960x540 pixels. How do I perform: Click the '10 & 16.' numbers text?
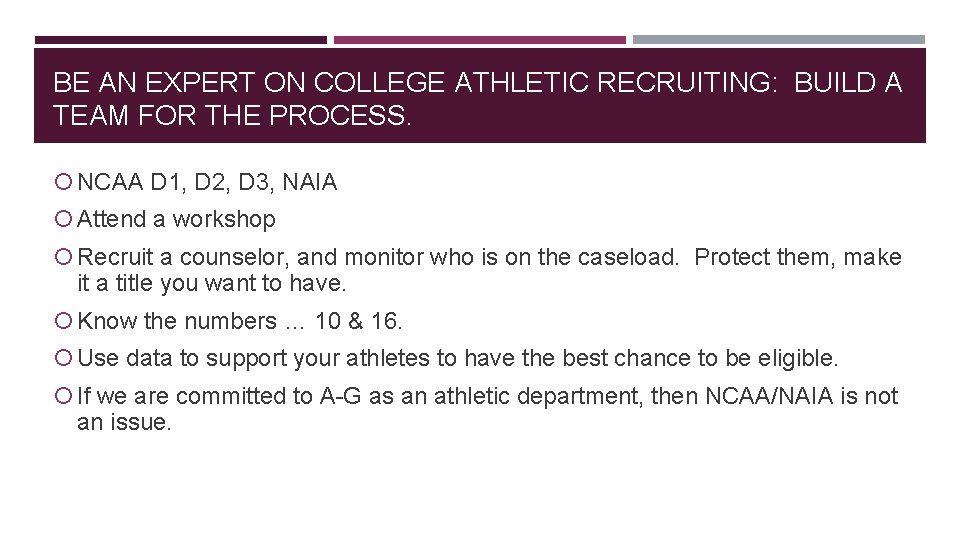click(358, 322)
